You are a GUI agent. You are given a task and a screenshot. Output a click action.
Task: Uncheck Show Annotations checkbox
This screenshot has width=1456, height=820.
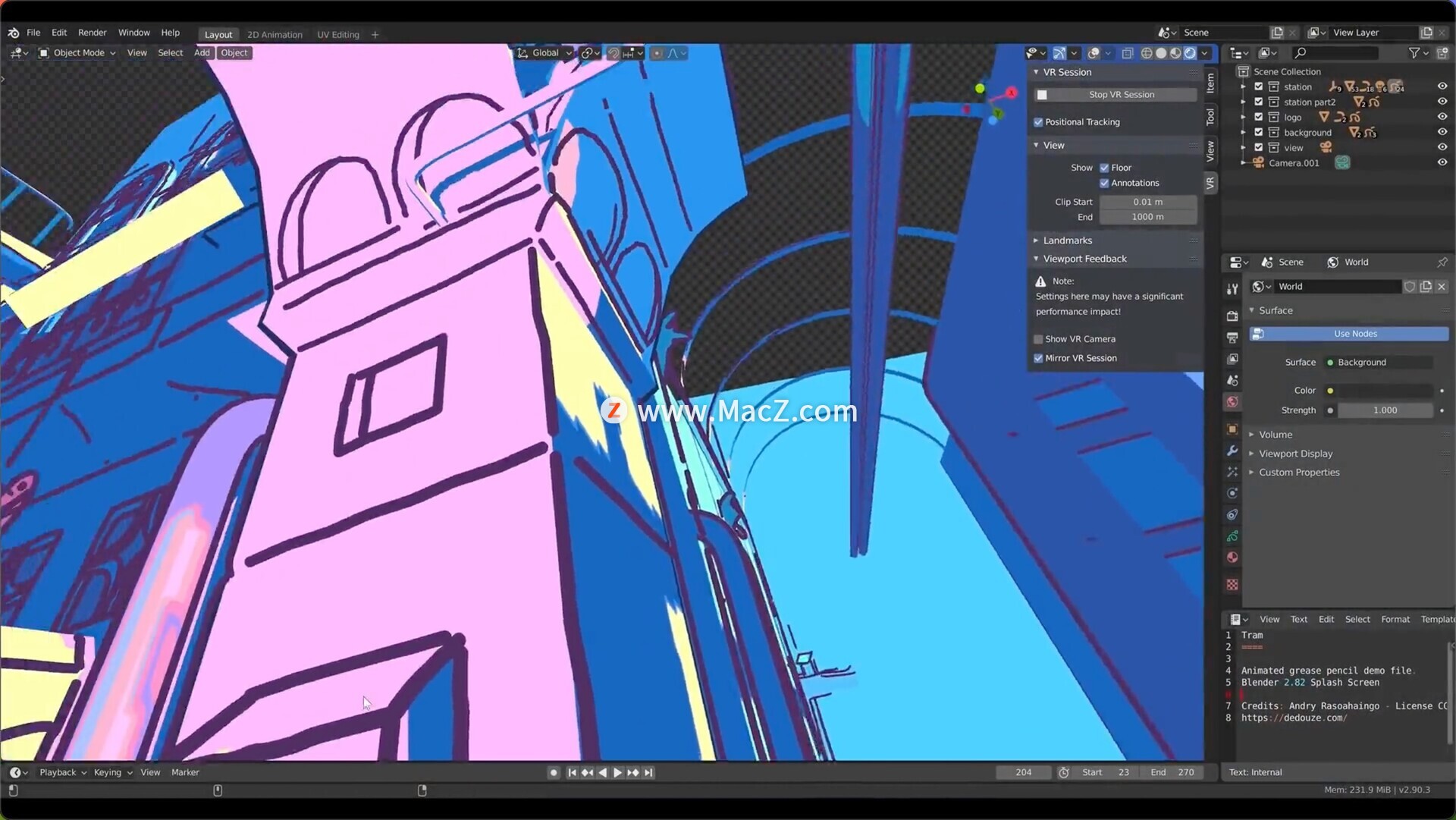[x=1104, y=184]
